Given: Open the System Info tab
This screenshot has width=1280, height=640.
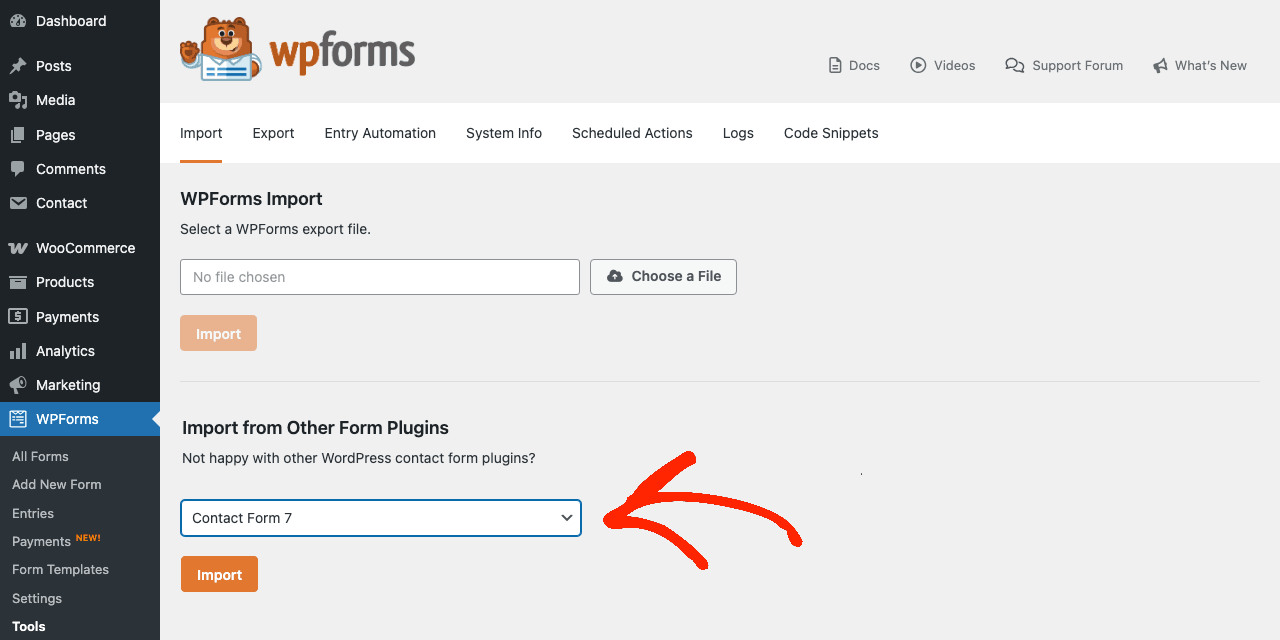Looking at the screenshot, I should tap(504, 133).
